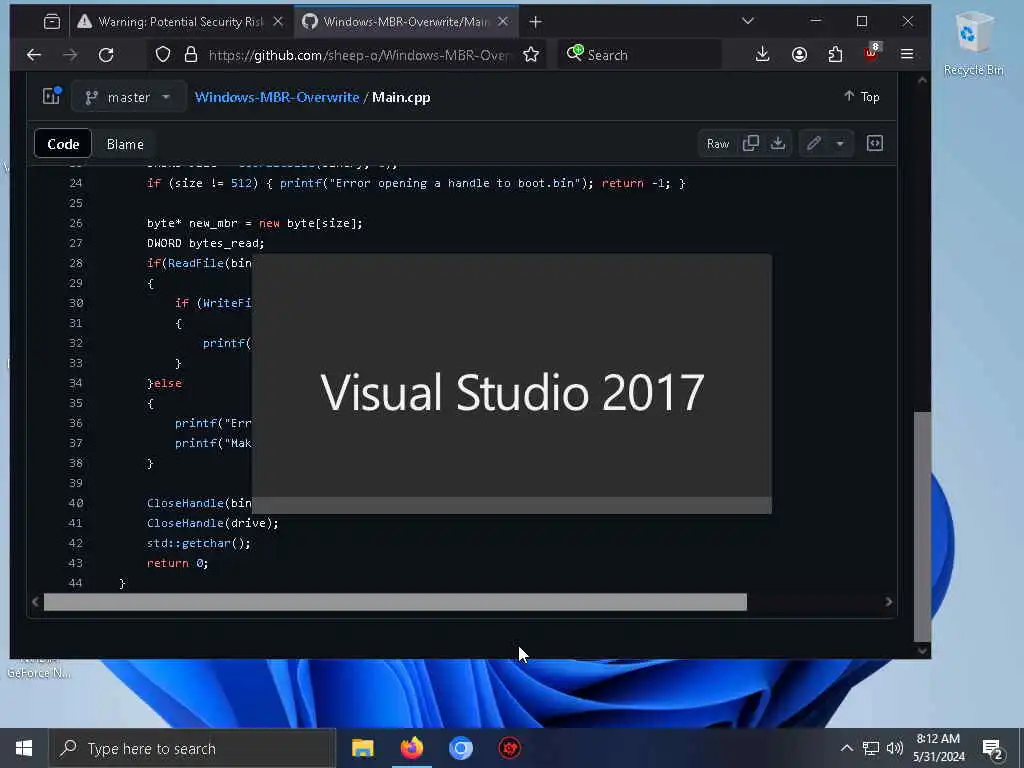Image resolution: width=1024 pixels, height=768 pixels.
Task: Open Firefox View tab icon
Action: click(x=52, y=22)
